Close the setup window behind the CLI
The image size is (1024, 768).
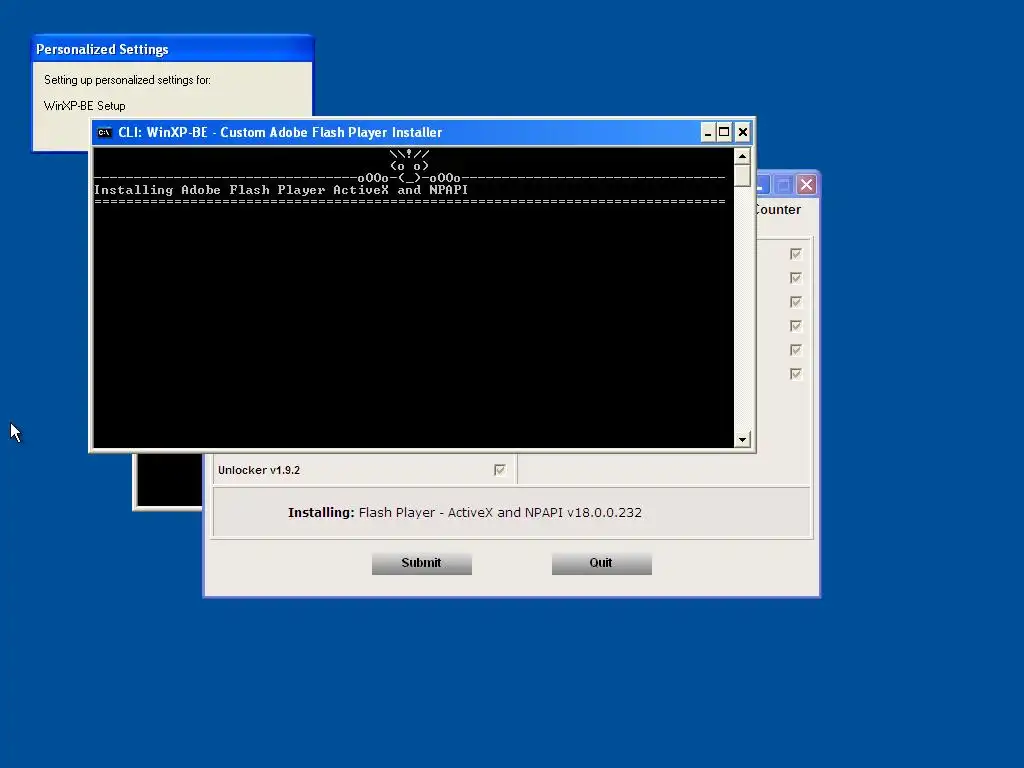[x=807, y=185]
